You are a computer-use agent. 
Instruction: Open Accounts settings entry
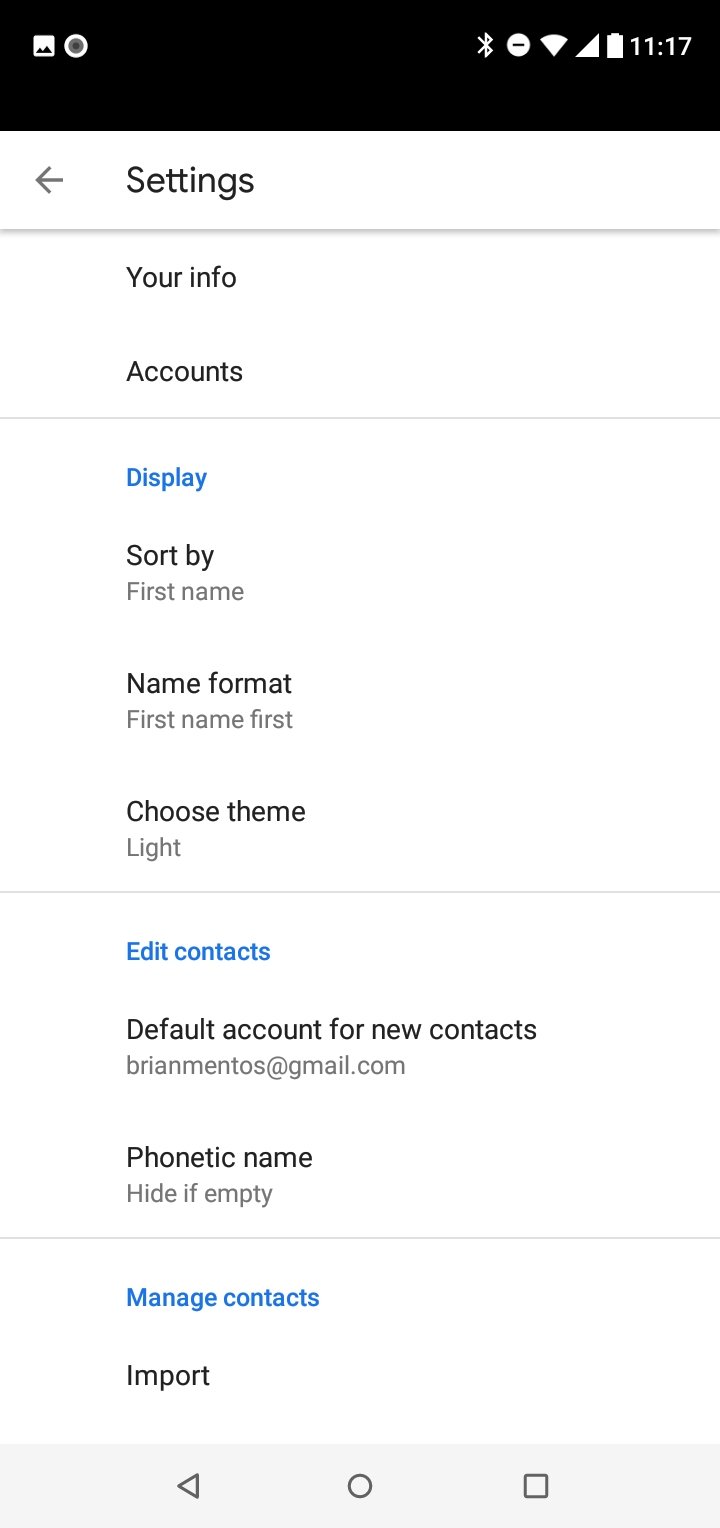tap(360, 371)
